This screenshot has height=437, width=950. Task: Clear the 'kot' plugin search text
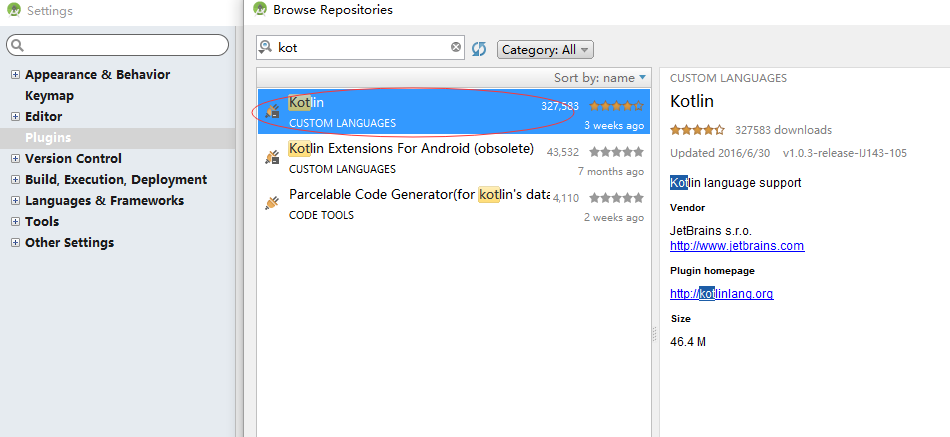click(x=456, y=47)
